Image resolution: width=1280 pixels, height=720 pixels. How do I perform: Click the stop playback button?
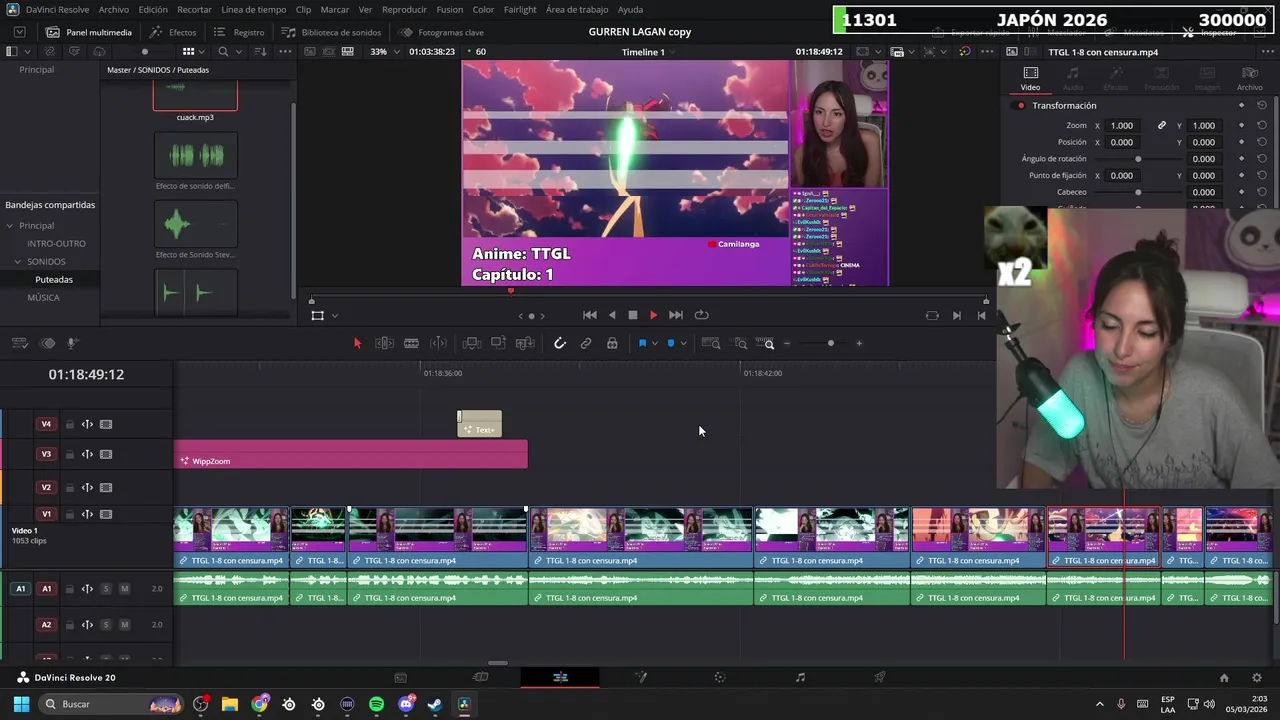[633, 315]
